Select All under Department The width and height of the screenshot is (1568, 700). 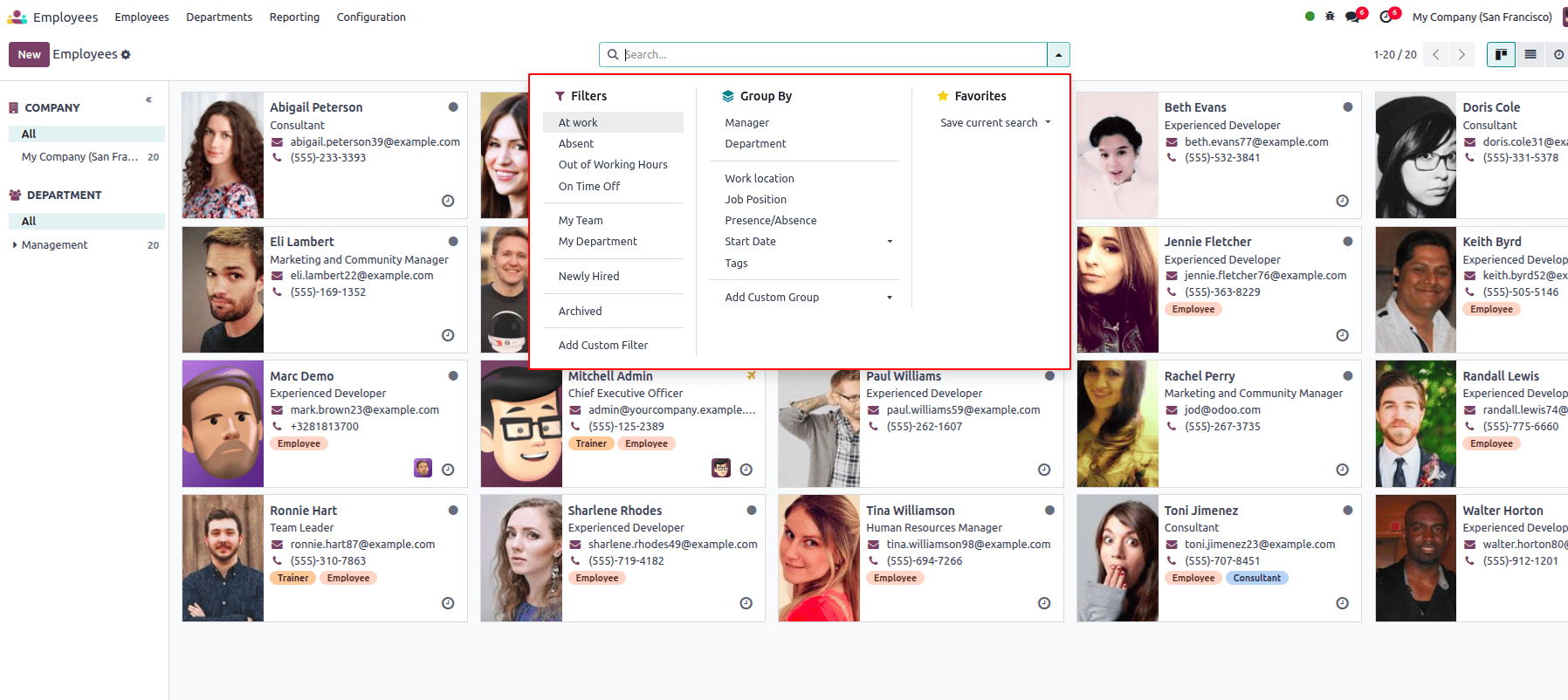[x=86, y=221]
